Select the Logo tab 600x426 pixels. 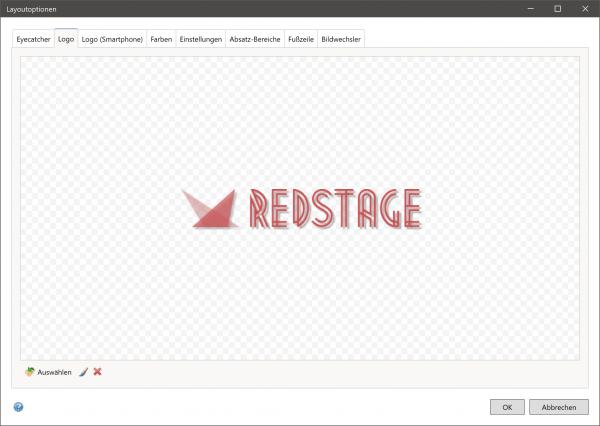[66, 40]
